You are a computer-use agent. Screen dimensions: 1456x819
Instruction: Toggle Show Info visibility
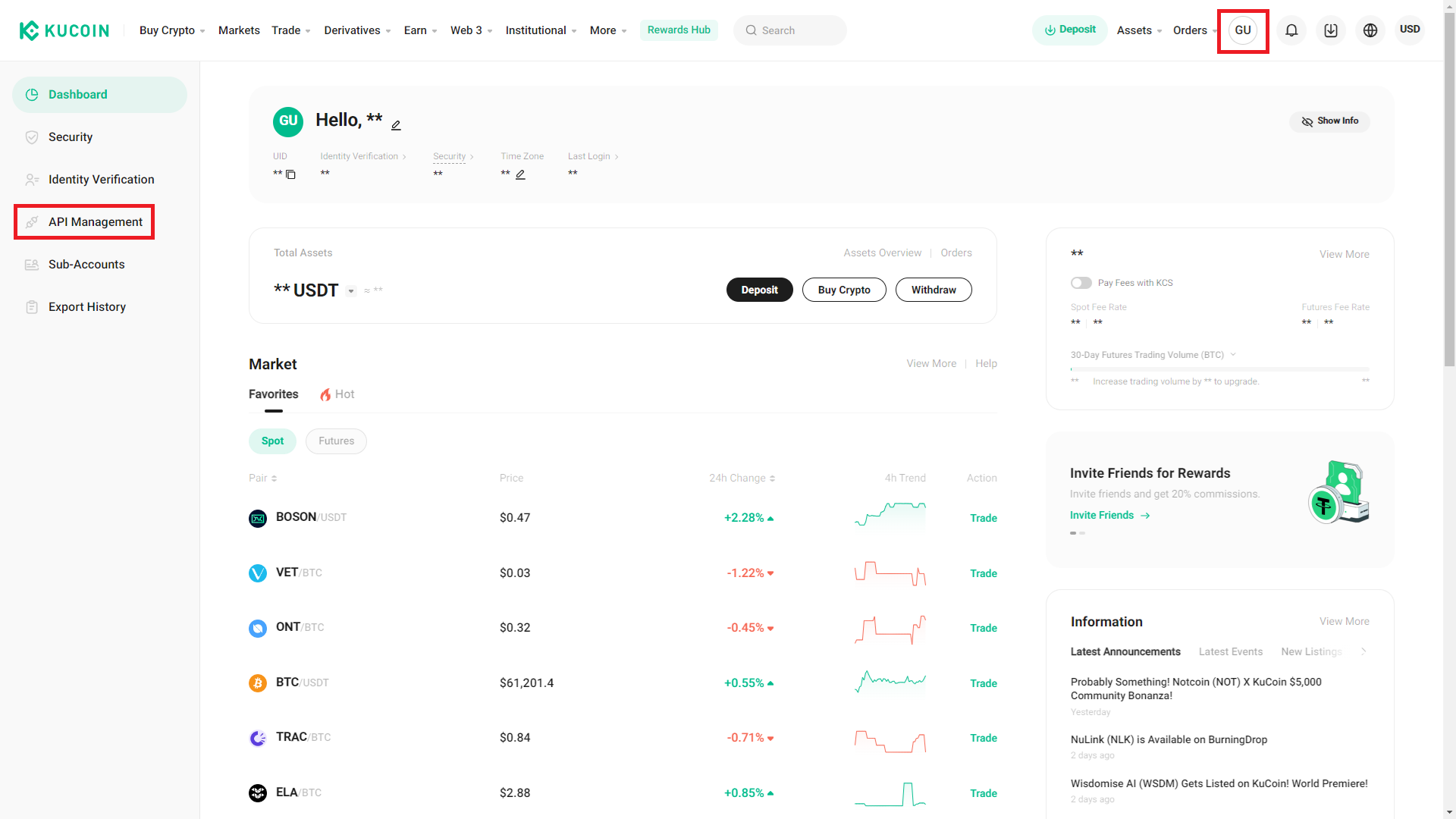coord(1329,121)
